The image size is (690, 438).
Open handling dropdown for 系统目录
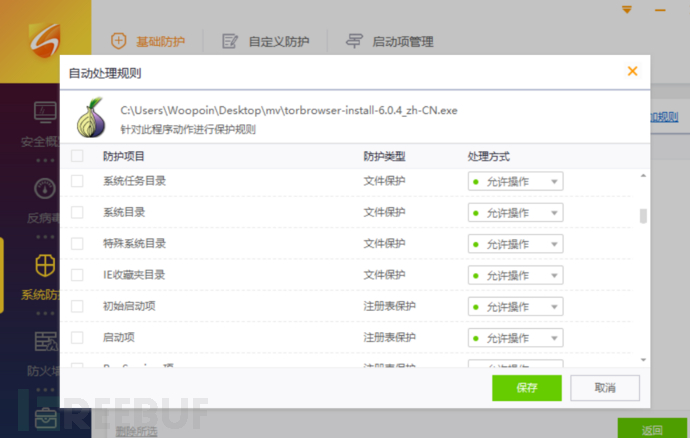click(515, 213)
